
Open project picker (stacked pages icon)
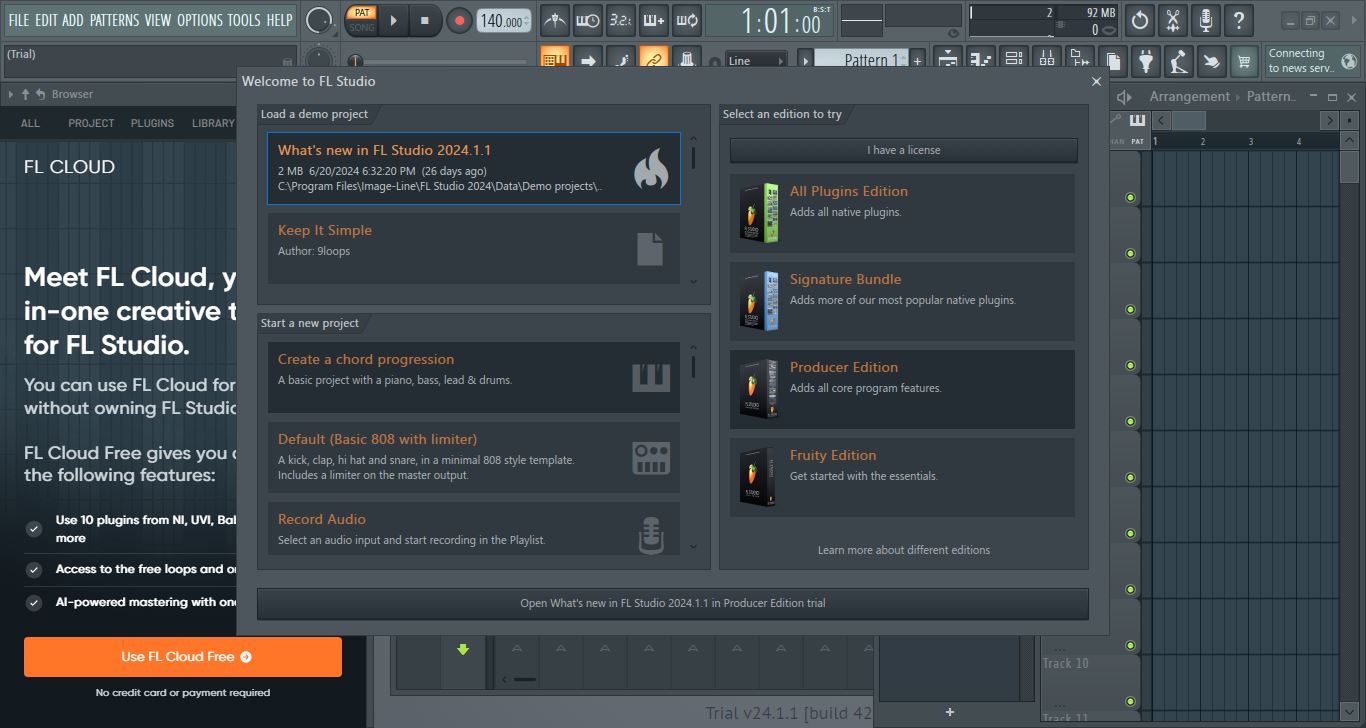1113,61
